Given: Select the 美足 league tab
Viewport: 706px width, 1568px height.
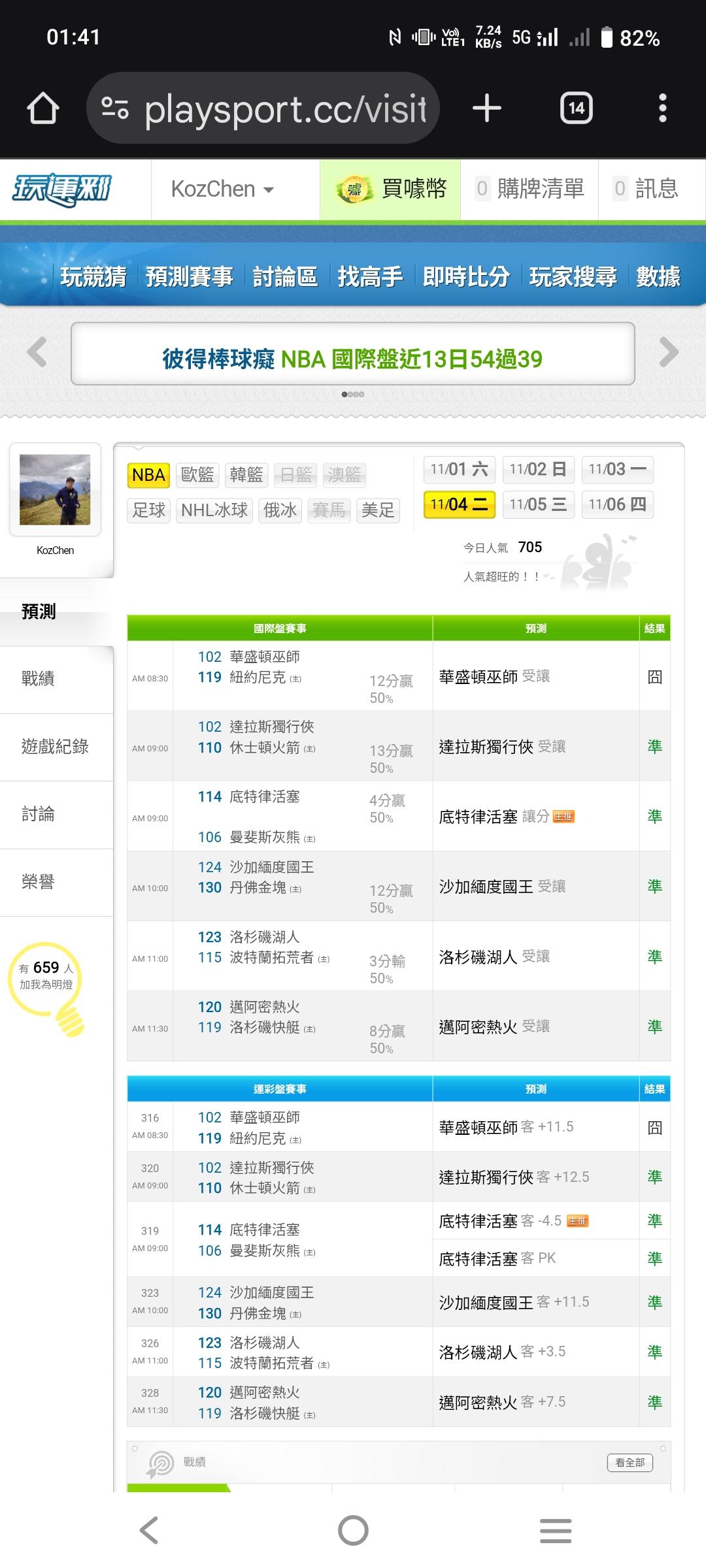Looking at the screenshot, I should click(x=378, y=510).
